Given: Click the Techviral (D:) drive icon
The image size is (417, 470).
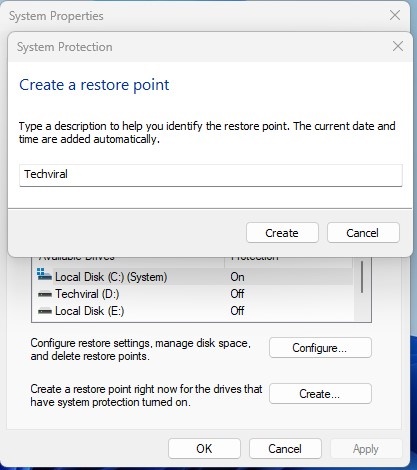Looking at the screenshot, I should [45, 294].
